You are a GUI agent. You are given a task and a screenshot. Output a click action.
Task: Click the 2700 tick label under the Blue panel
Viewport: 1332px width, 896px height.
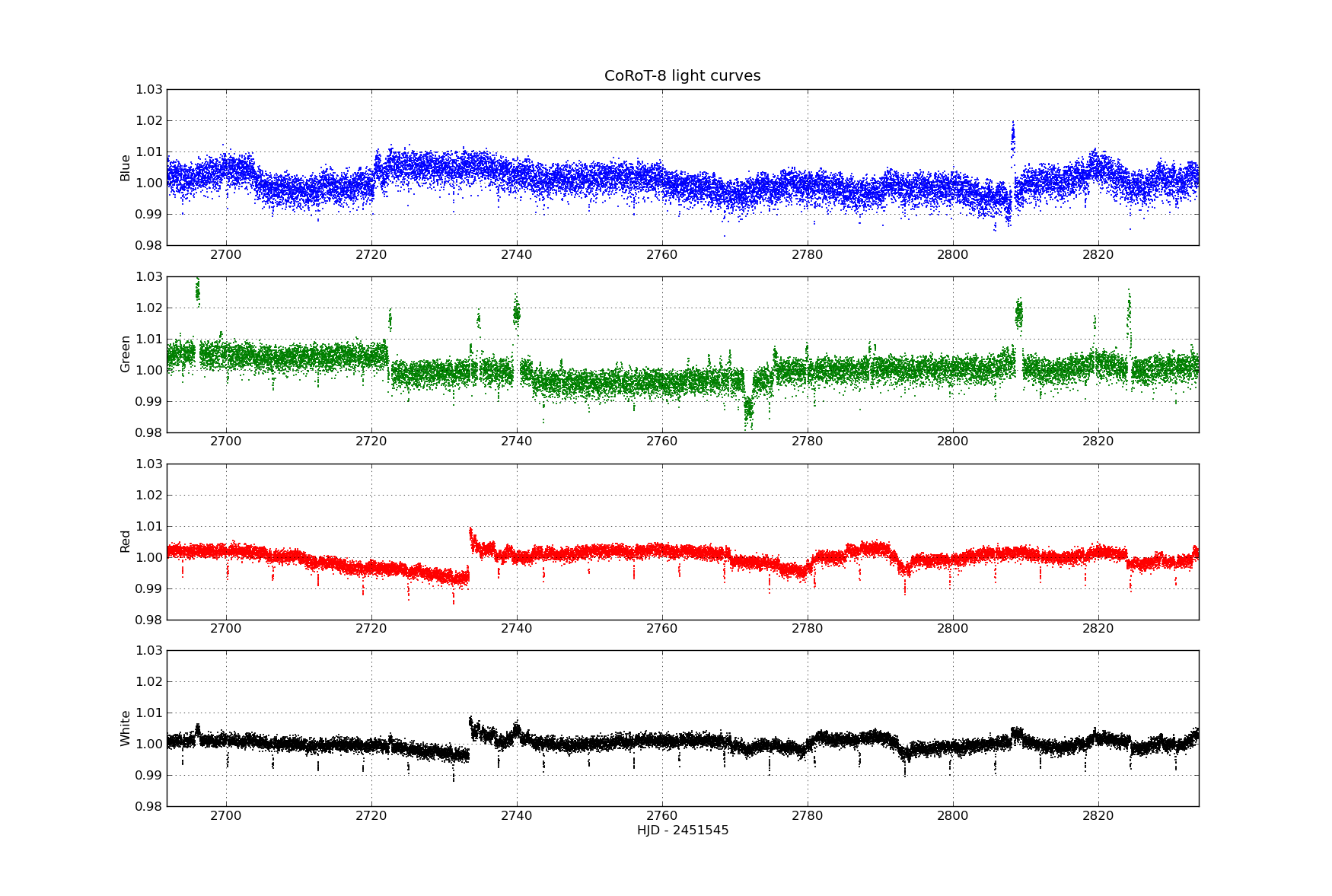[225, 255]
